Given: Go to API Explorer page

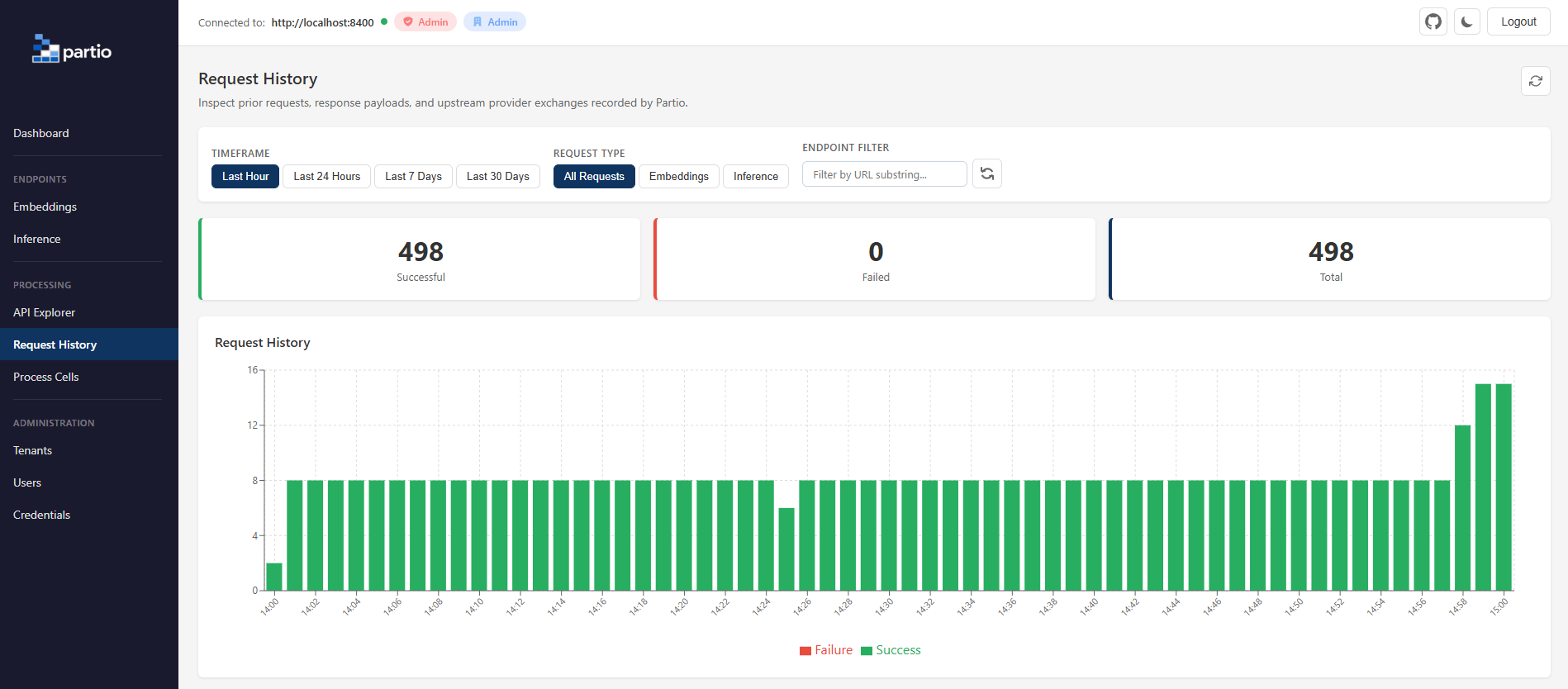Looking at the screenshot, I should point(89,312).
